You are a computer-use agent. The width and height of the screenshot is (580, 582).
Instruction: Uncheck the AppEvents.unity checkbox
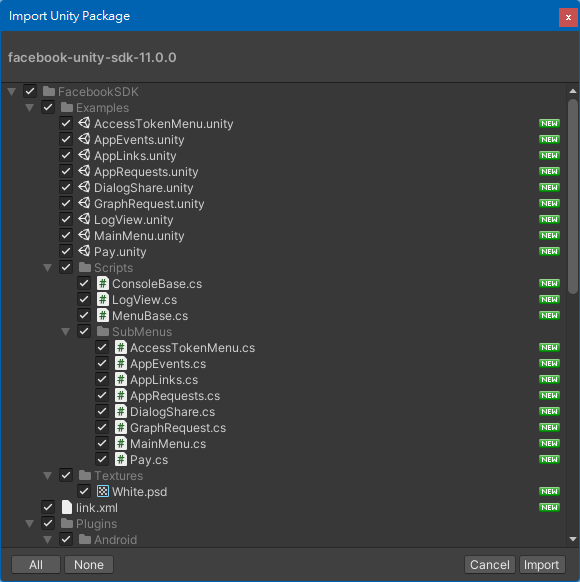click(66, 139)
